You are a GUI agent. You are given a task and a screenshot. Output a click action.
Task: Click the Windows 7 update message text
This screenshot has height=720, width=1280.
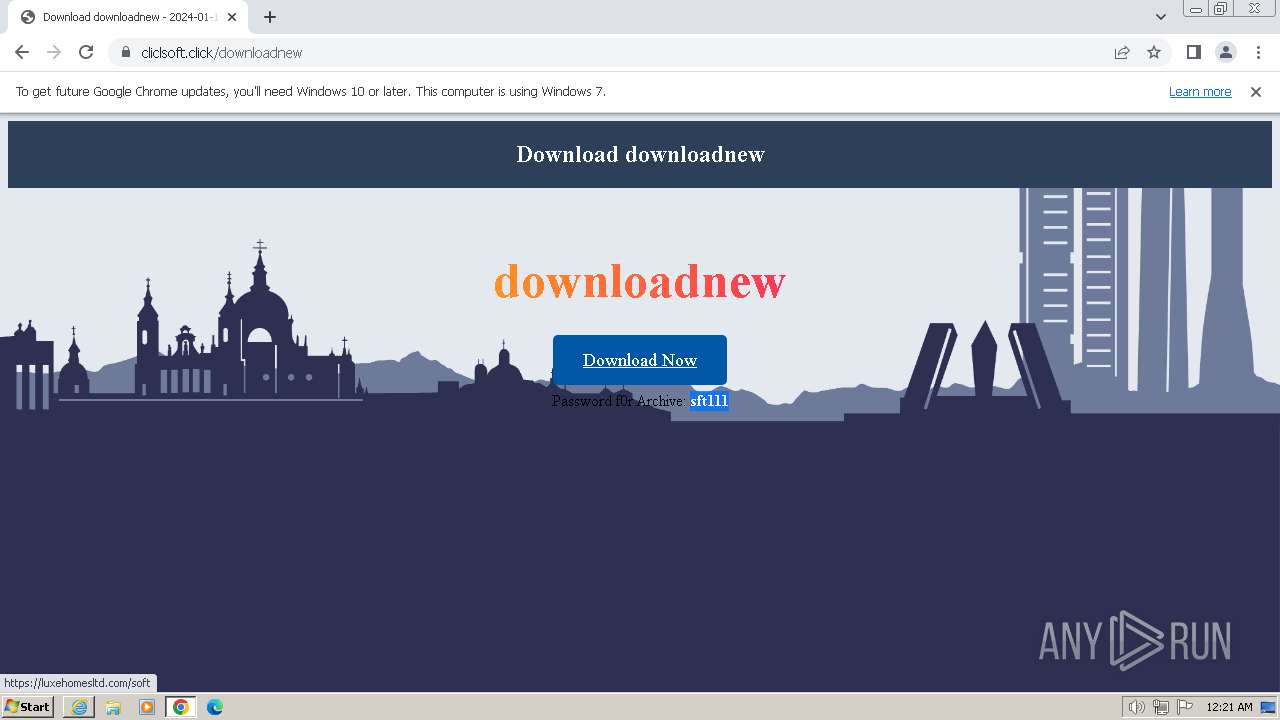[311, 92]
